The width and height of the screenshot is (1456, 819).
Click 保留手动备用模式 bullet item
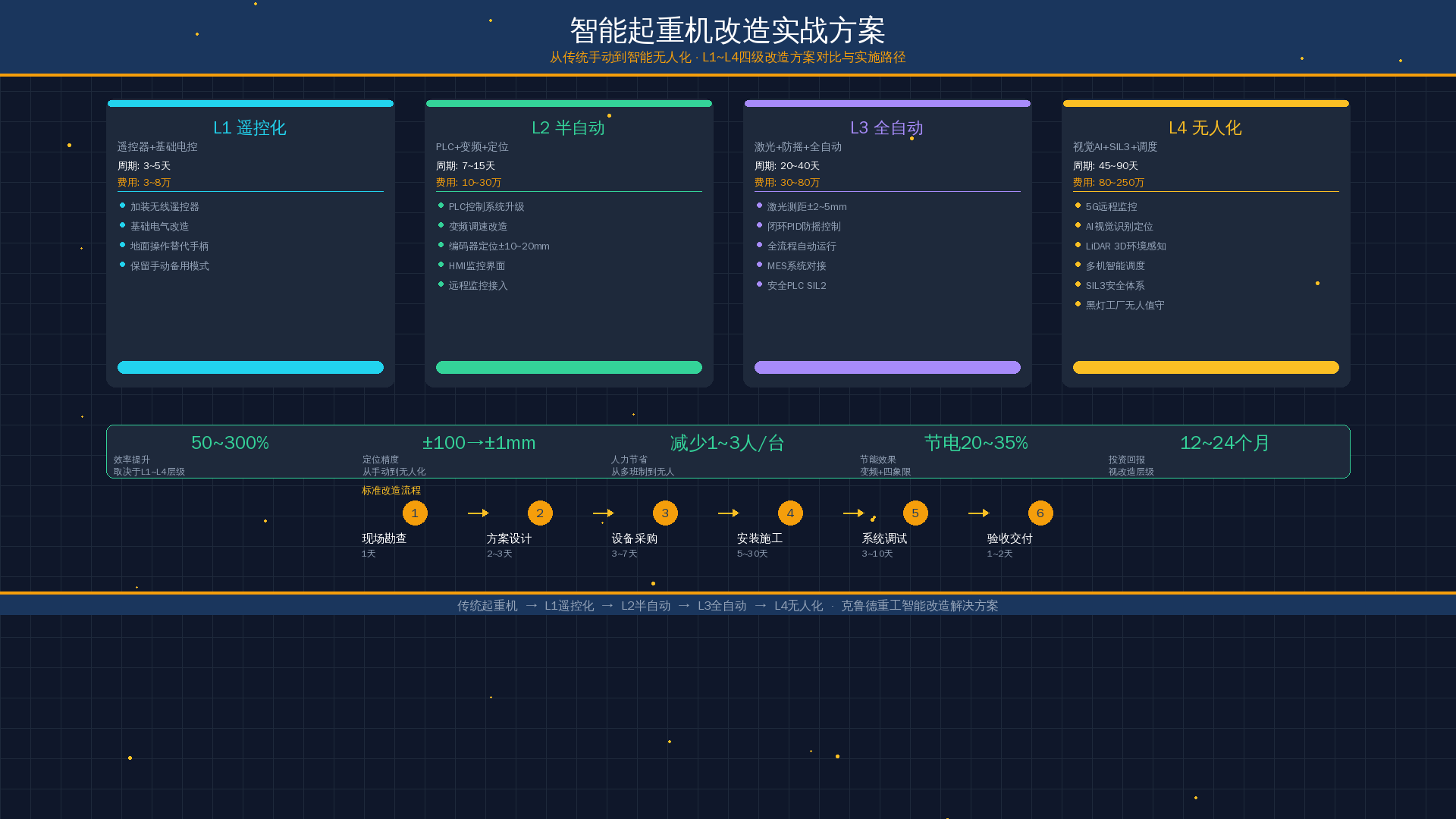(x=169, y=266)
